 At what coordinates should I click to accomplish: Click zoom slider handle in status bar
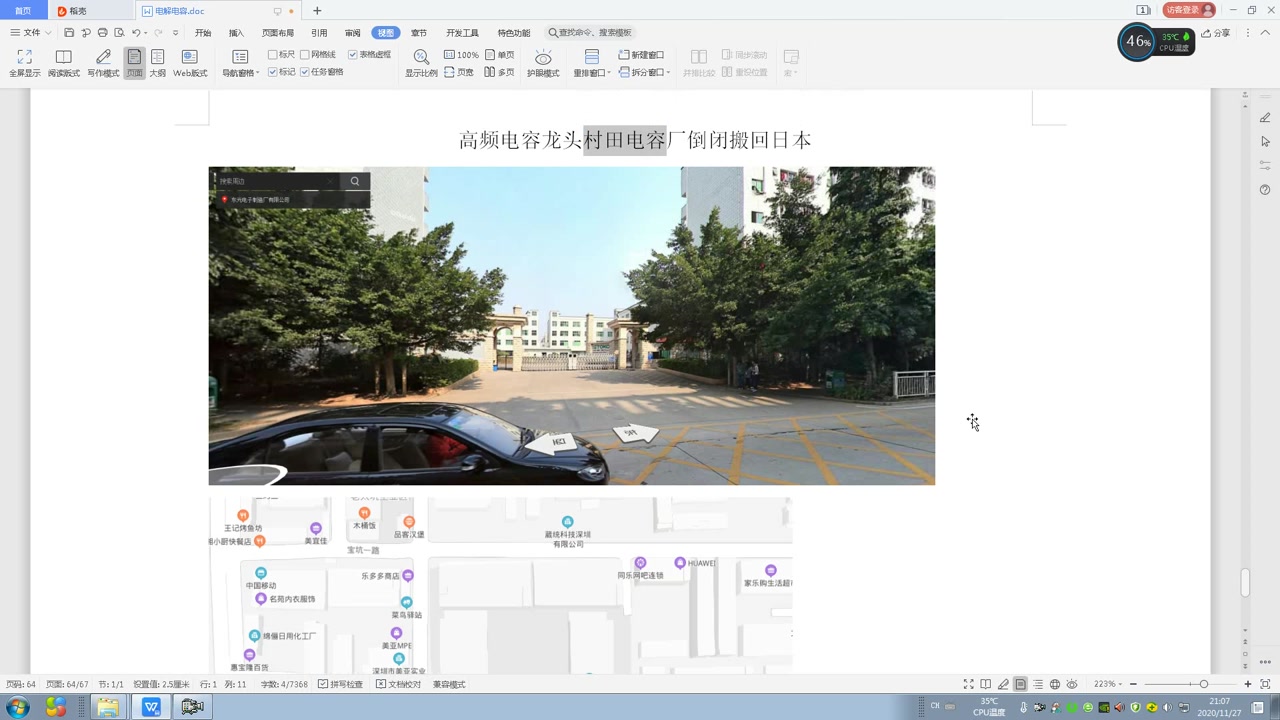pos(1204,684)
